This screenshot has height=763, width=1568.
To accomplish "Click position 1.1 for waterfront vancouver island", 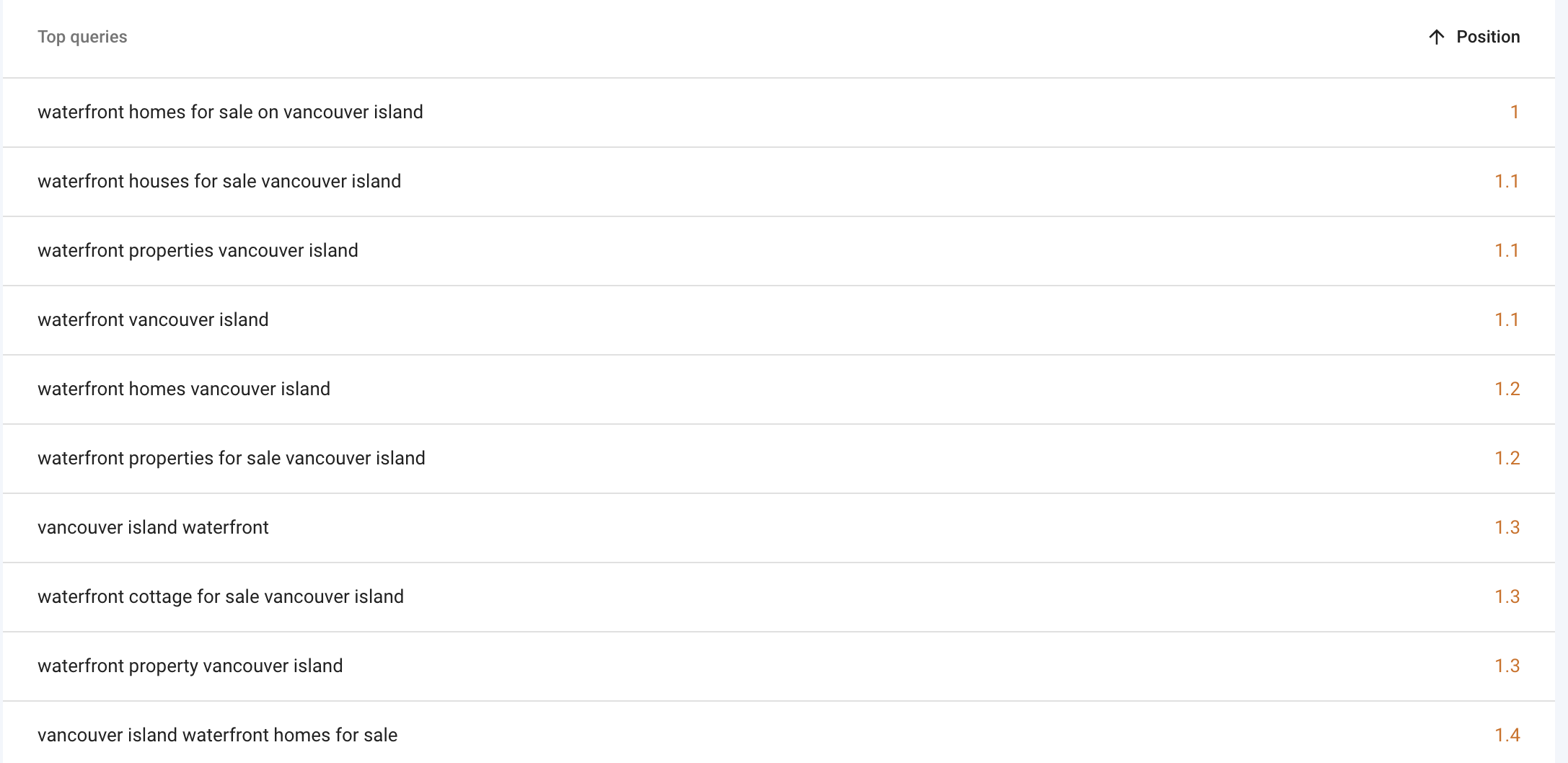I will (1507, 319).
